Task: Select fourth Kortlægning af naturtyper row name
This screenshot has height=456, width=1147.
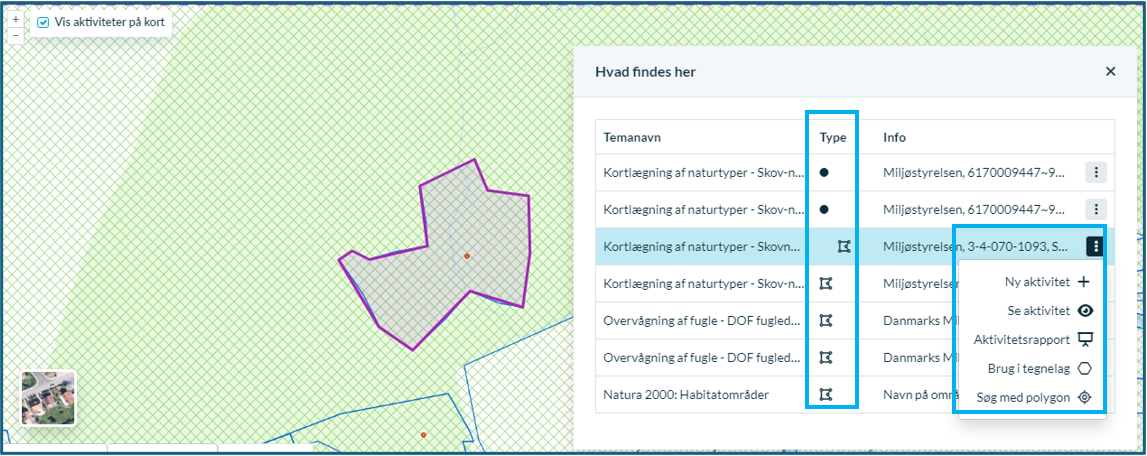Action: (704, 283)
